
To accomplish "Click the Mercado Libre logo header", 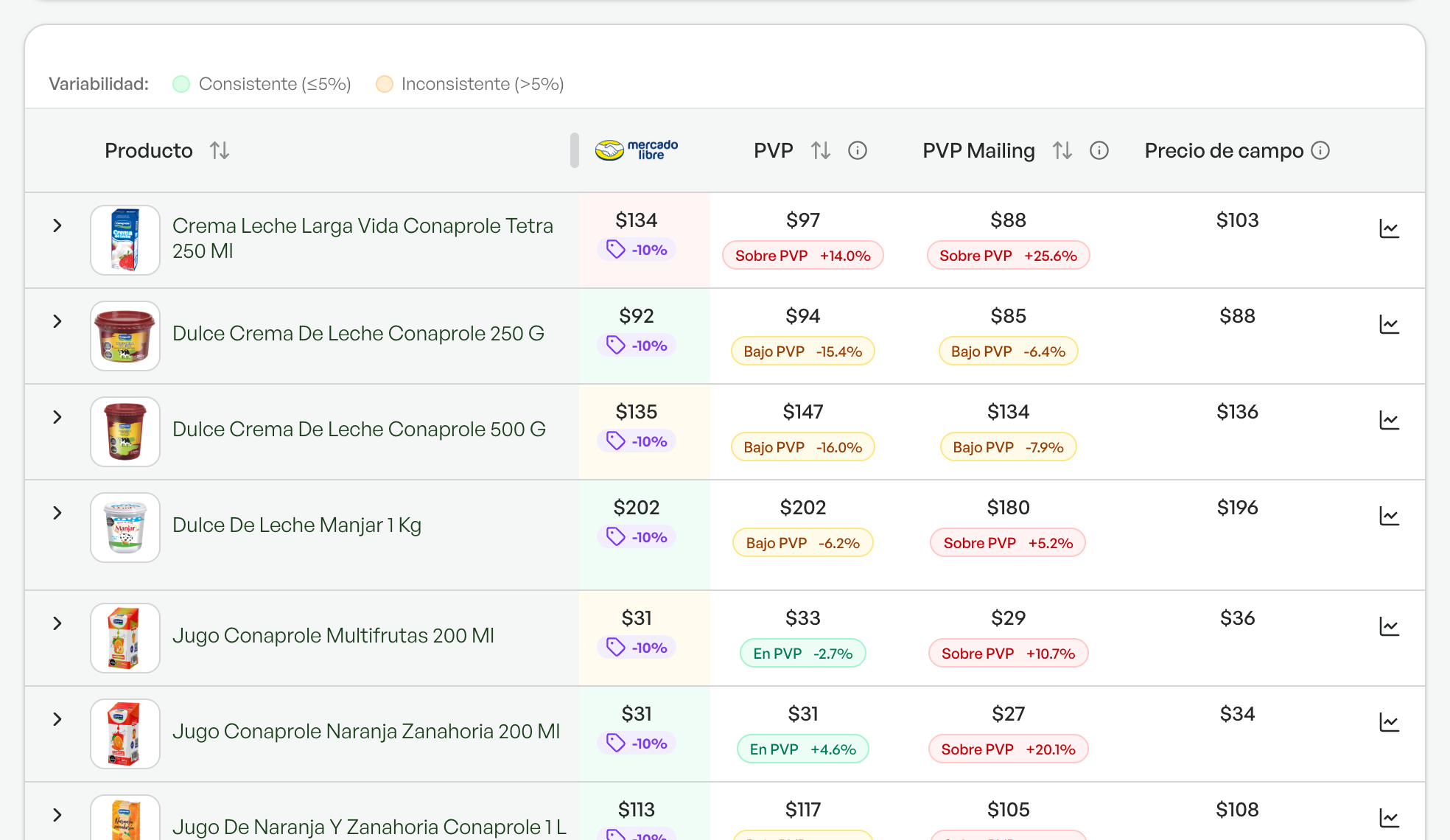I will pos(637,150).
